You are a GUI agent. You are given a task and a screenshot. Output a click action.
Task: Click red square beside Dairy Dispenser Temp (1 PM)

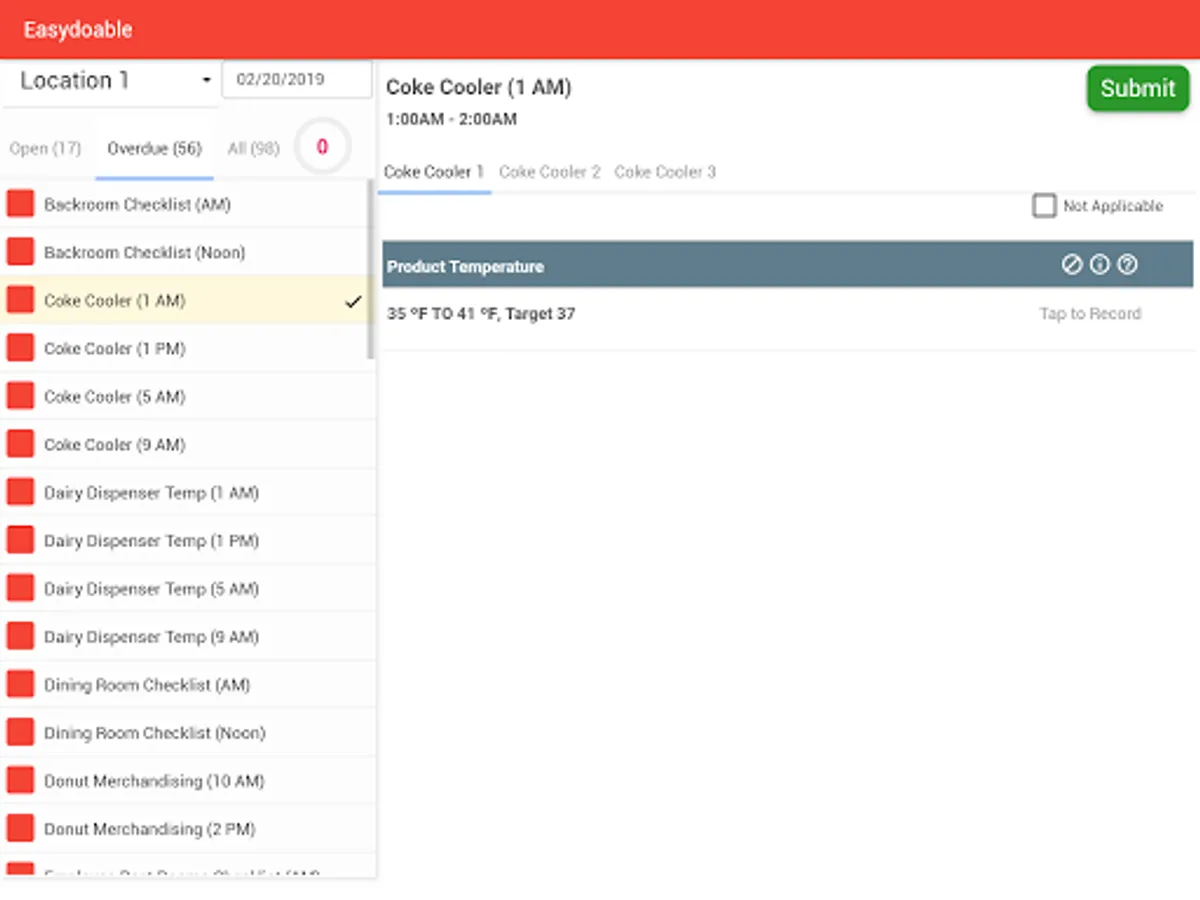(20, 540)
